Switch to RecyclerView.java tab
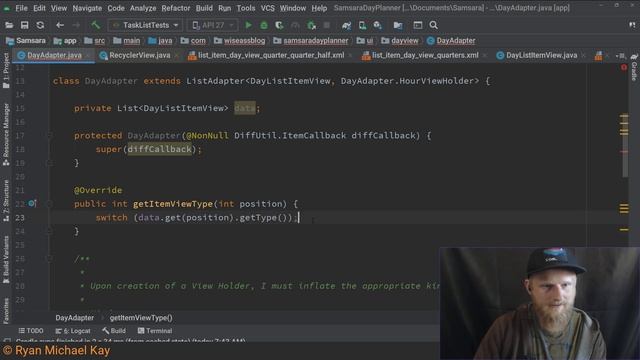The width and height of the screenshot is (640, 360). click(140, 56)
